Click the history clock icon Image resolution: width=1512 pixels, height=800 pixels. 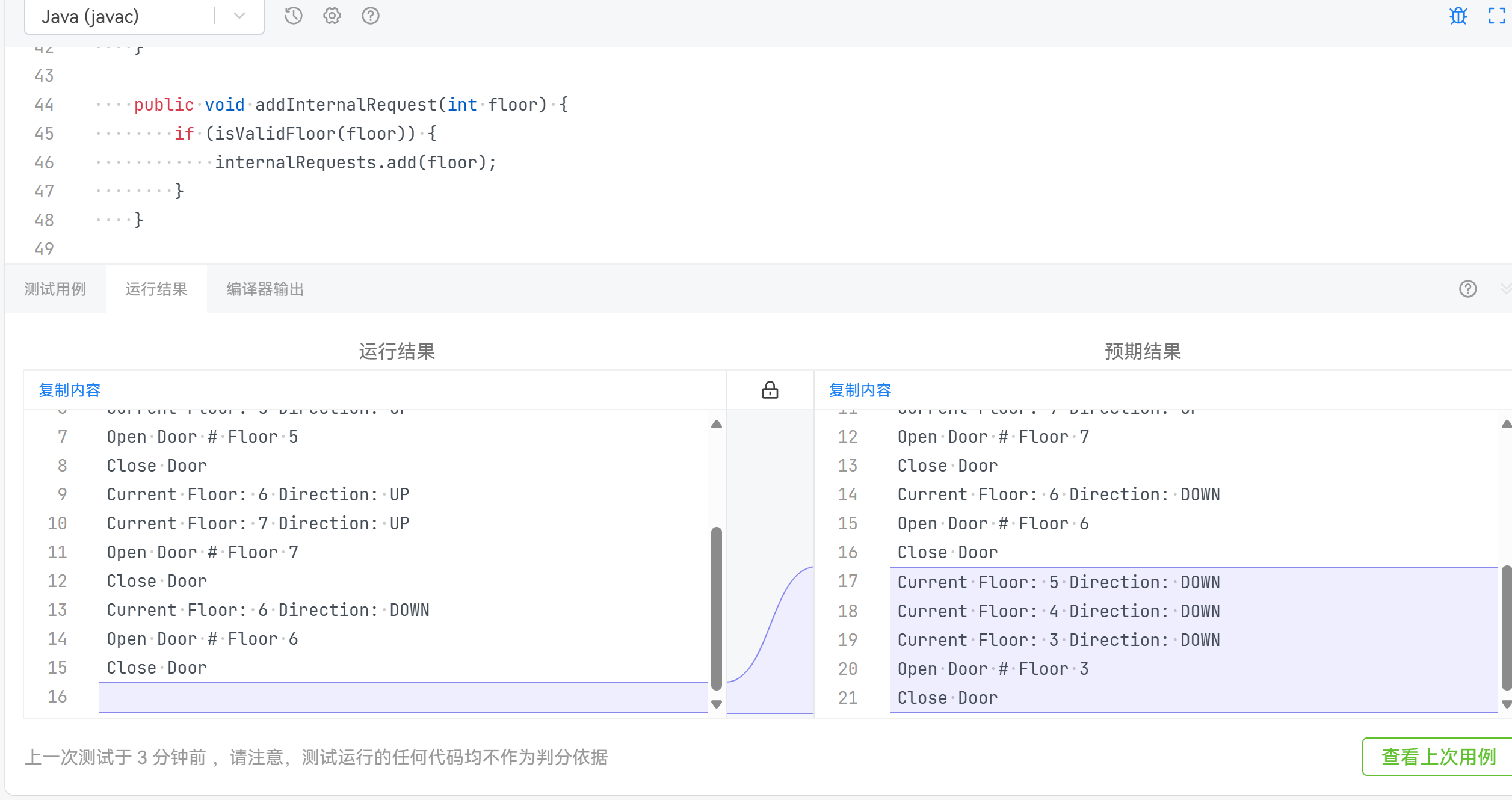pyautogui.click(x=293, y=16)
